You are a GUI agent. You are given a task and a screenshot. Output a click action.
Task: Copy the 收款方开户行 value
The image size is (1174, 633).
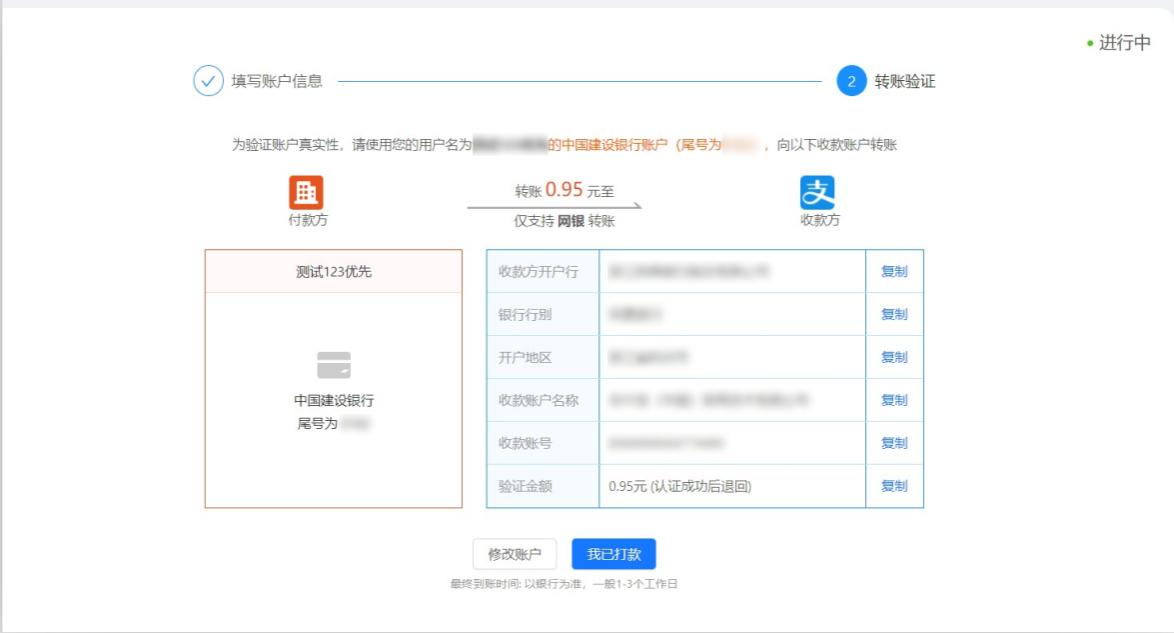pyautogui.click(x=894, y=272)
